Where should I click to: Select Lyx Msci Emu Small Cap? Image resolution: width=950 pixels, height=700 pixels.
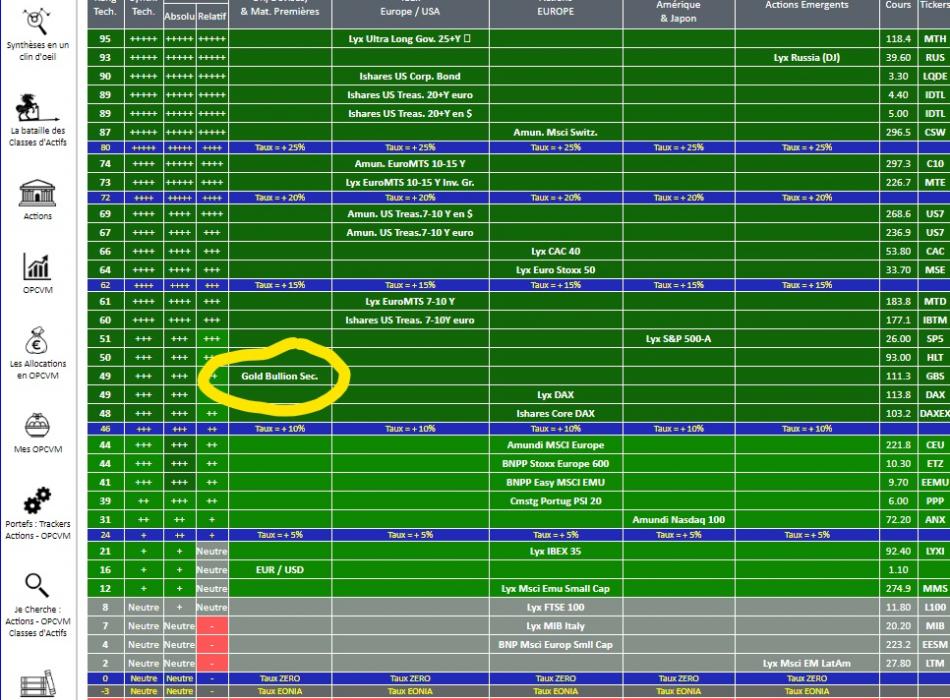coord(556,590)
